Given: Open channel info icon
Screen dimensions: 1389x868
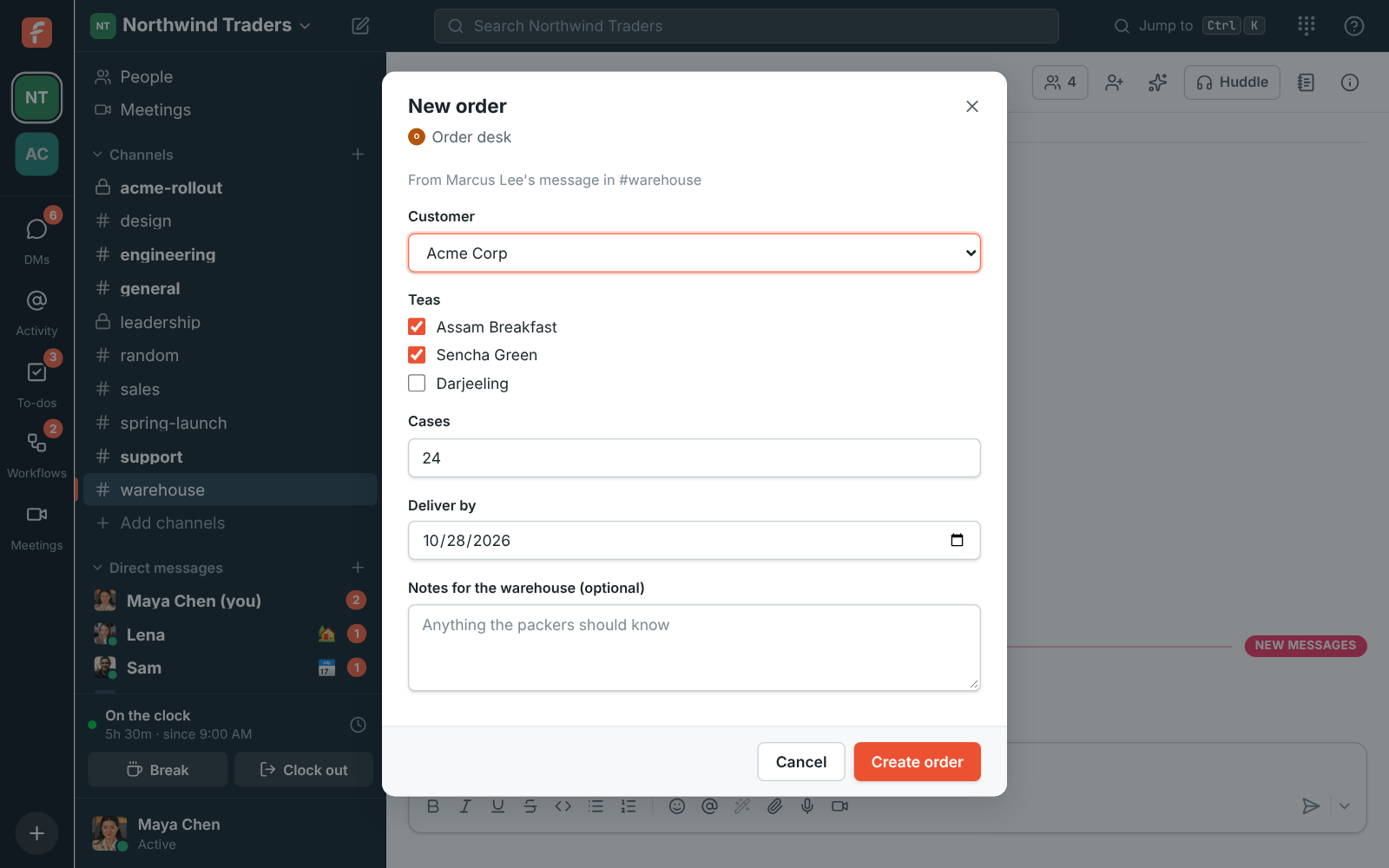Looking at the screenshot, I should pos(1350,82).
